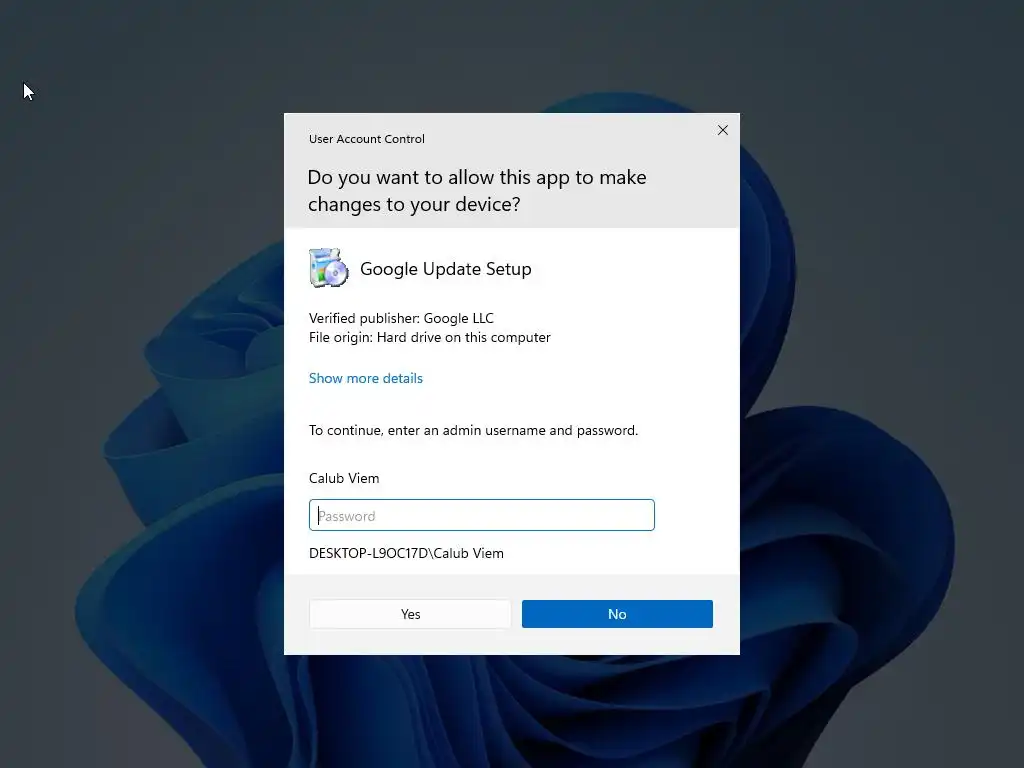The image size is (1024, 768).
Task: Click the 'To continue, enter an admin username' text
Action: pos(473,430)
